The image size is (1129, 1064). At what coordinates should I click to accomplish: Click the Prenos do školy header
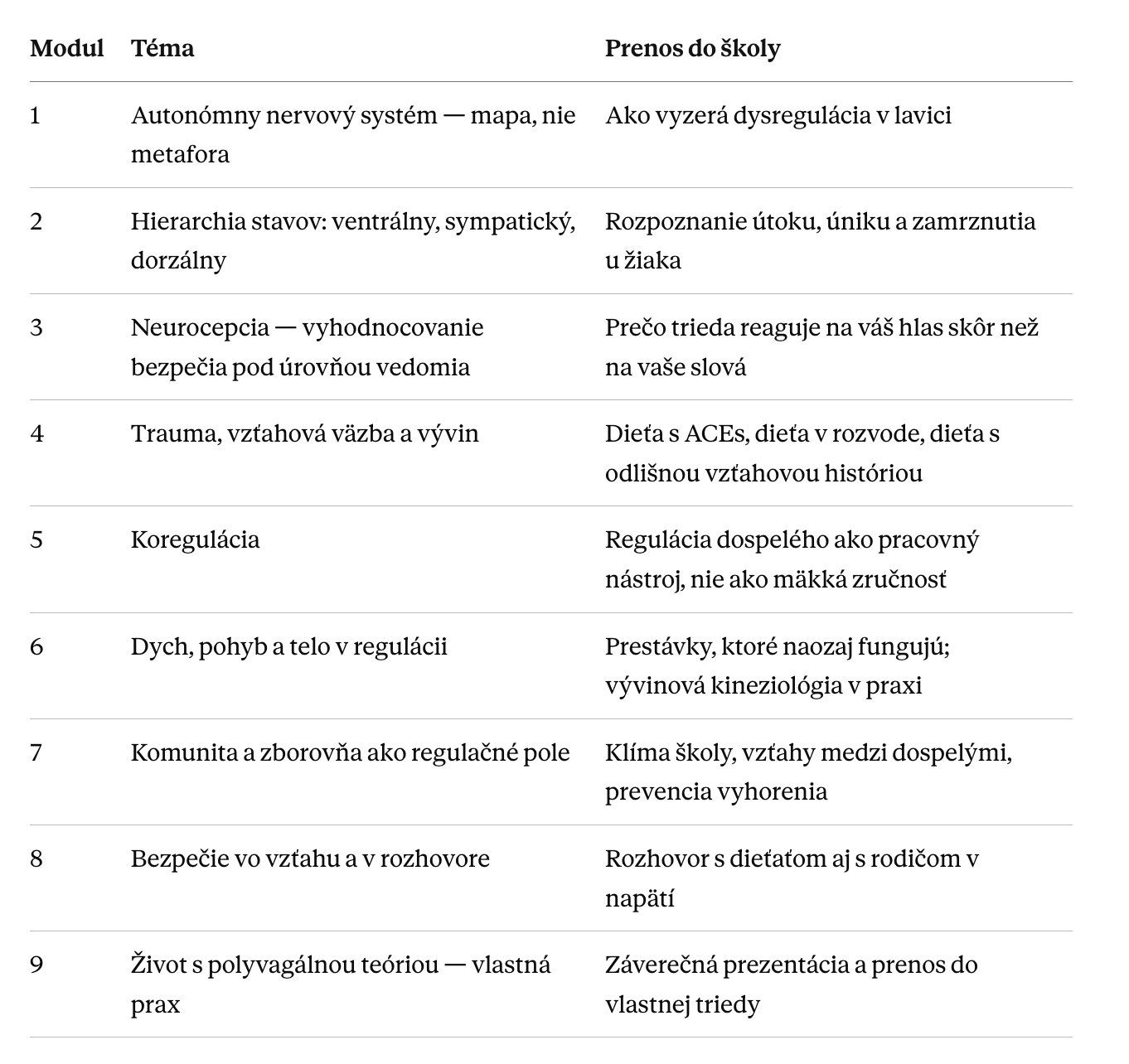coord(692,48)
